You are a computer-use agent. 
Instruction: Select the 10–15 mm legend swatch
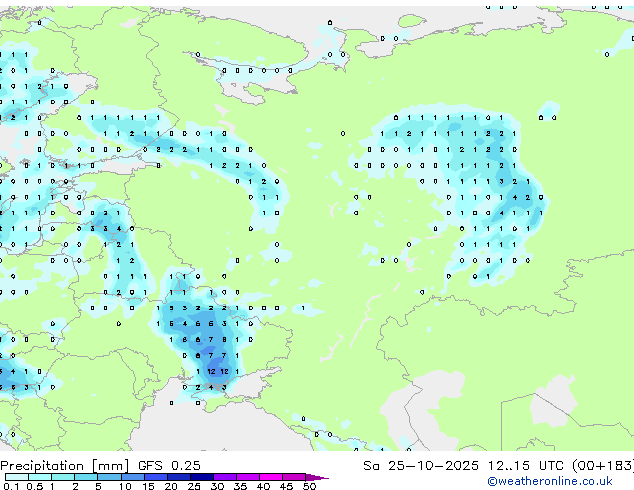(132, 477)
